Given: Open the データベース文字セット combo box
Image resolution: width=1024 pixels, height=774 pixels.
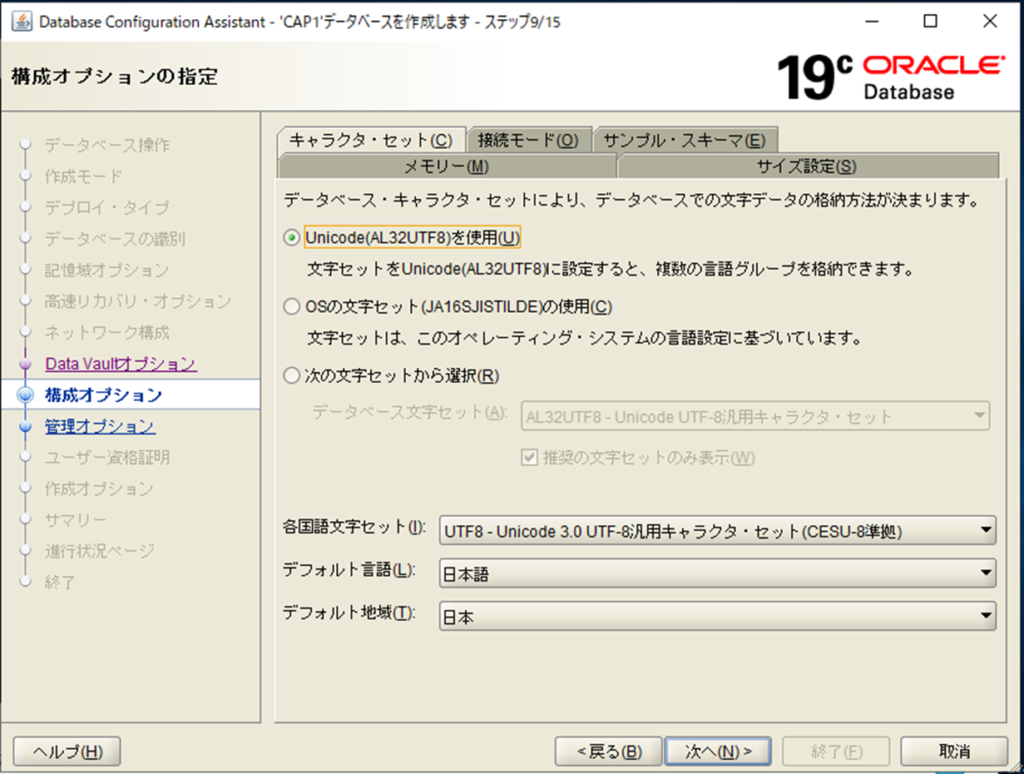Looking at the screenshot, I should 755,417.
